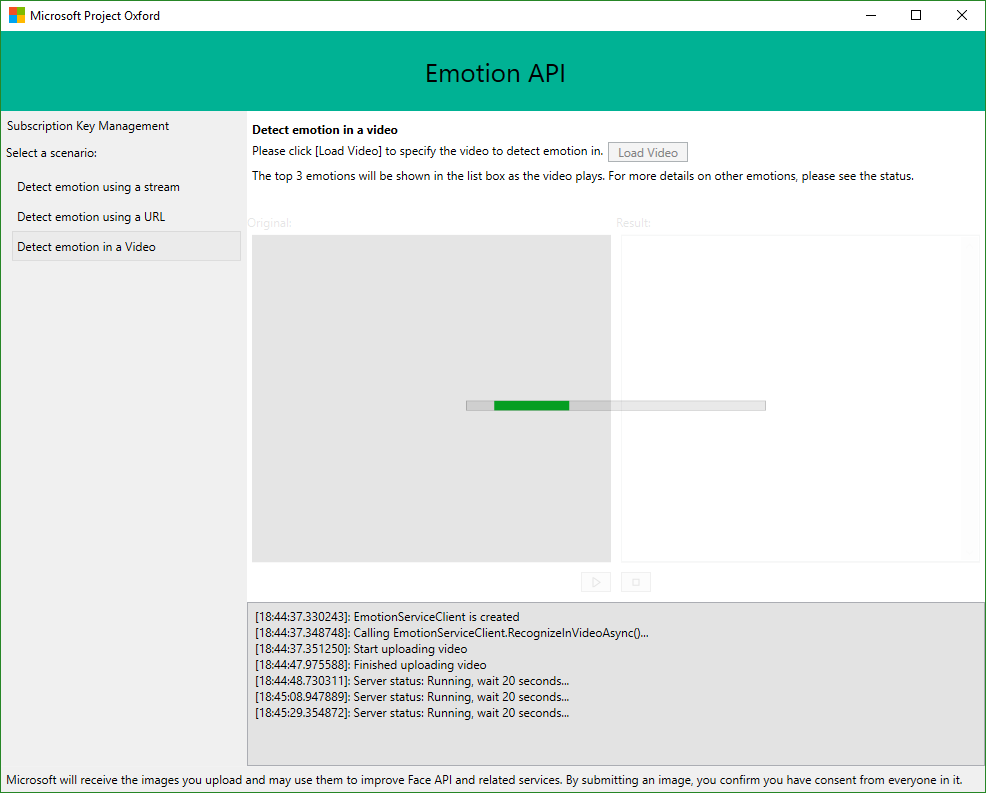Screen dimensions: 986x793
Task: Click the 18:45:29 Server status log line
Action: click(x=412, y=713)
